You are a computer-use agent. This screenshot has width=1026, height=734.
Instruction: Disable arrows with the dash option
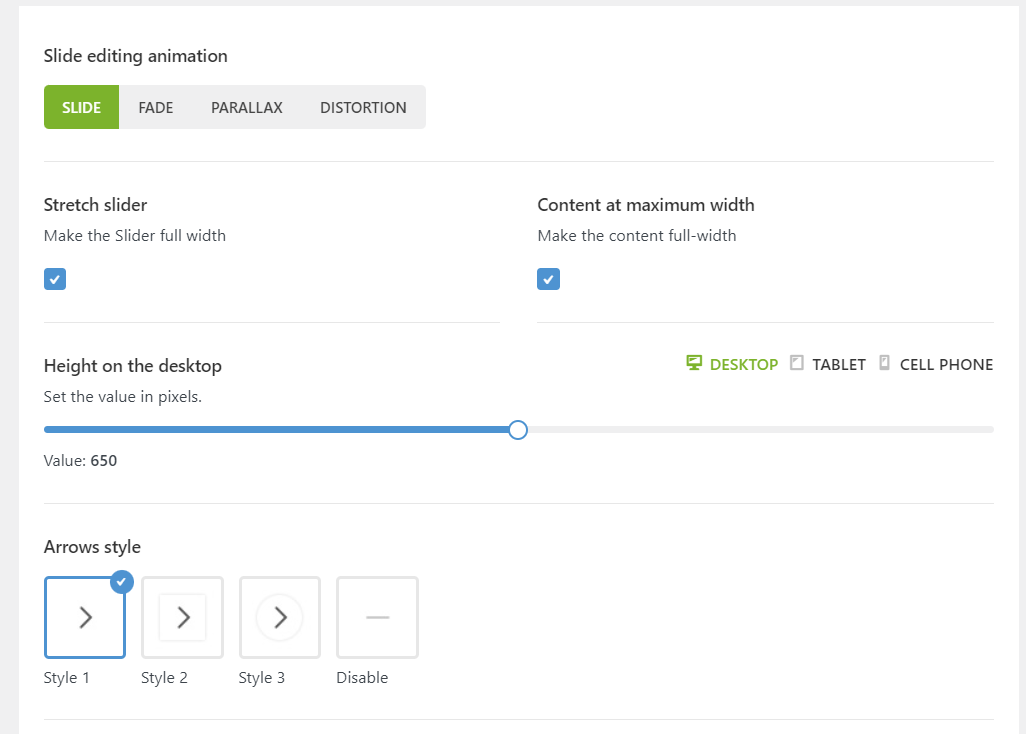point(377,618)
